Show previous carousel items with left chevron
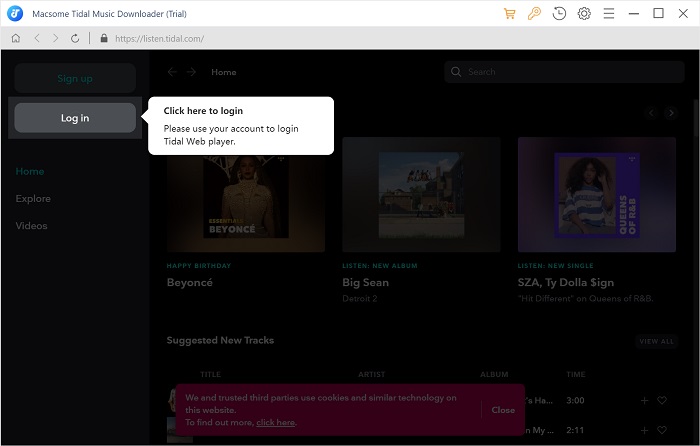The width and height of the screenshot is (700, 446). click(x=651, y=113)
